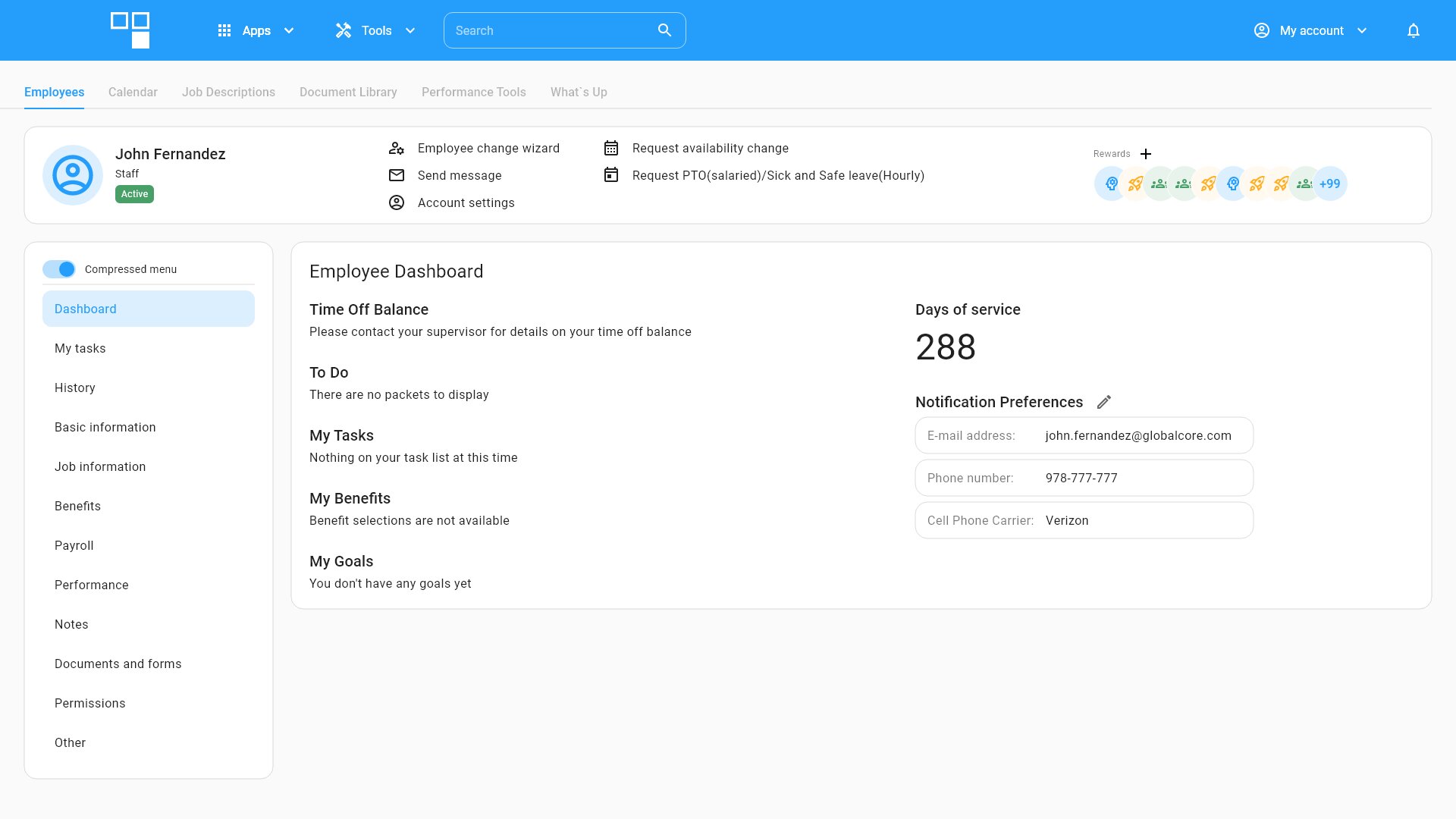The width and height of the screenshot is (1456, 819).
Task: Click the pencil icon beside Notification Preferences
Action: (1104, 402)
